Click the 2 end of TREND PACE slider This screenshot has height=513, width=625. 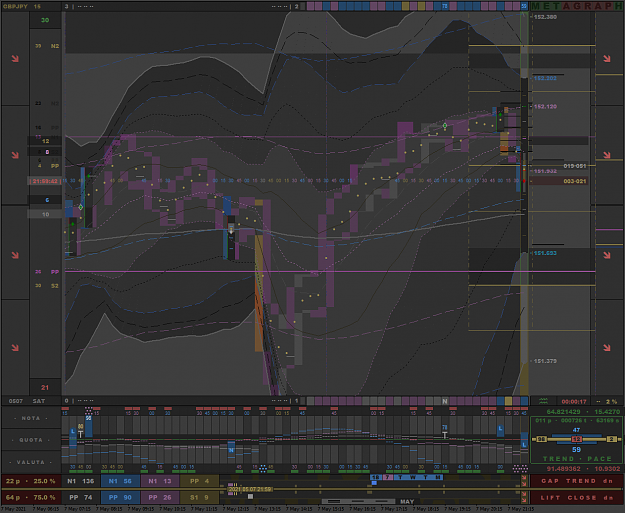[x=612, y=439]
